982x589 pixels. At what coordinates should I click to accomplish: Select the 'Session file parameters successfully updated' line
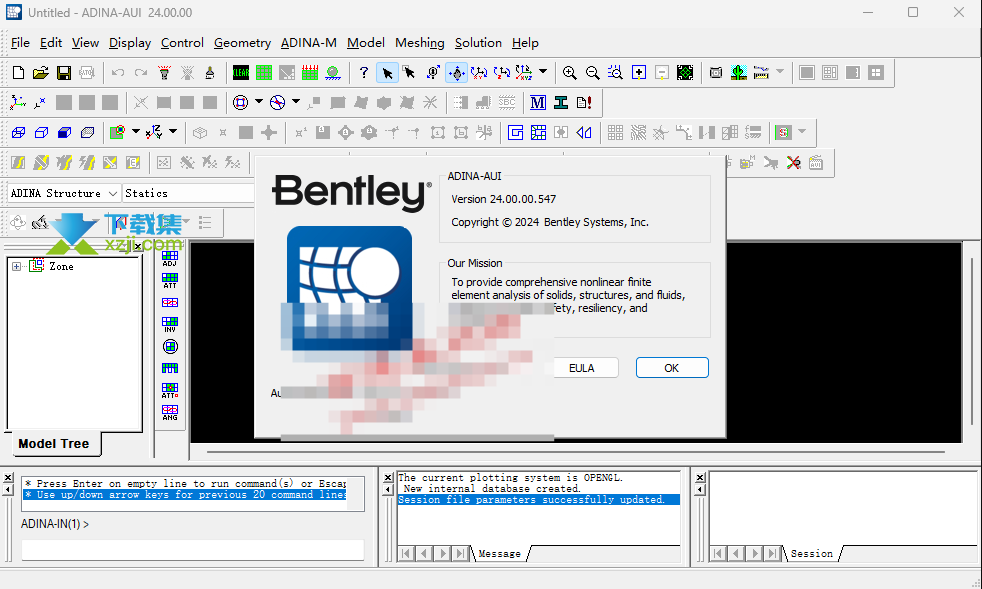click(539, 499)
